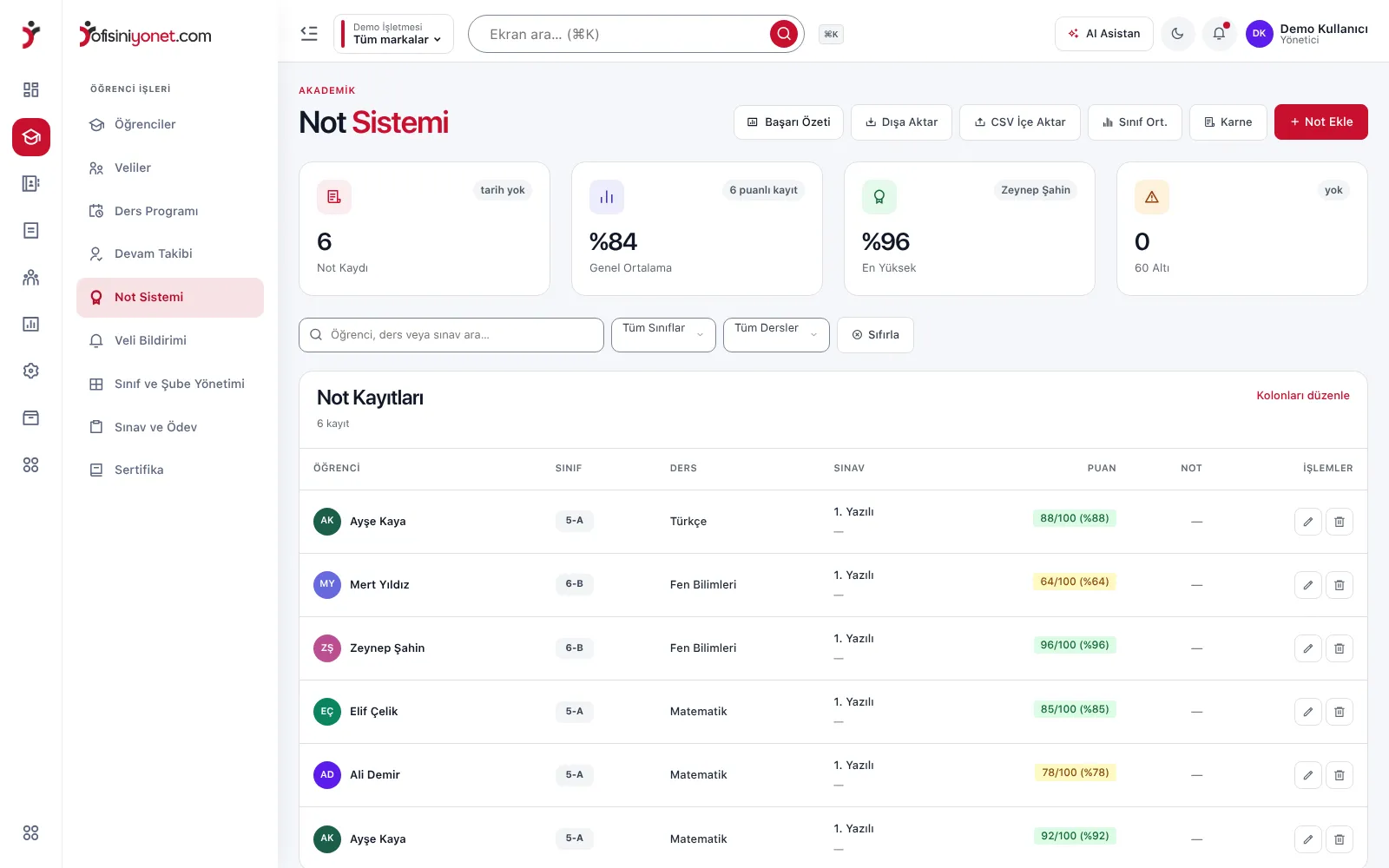Expand Tüm Sınıflar dropdown

click(x=663, y=335)
